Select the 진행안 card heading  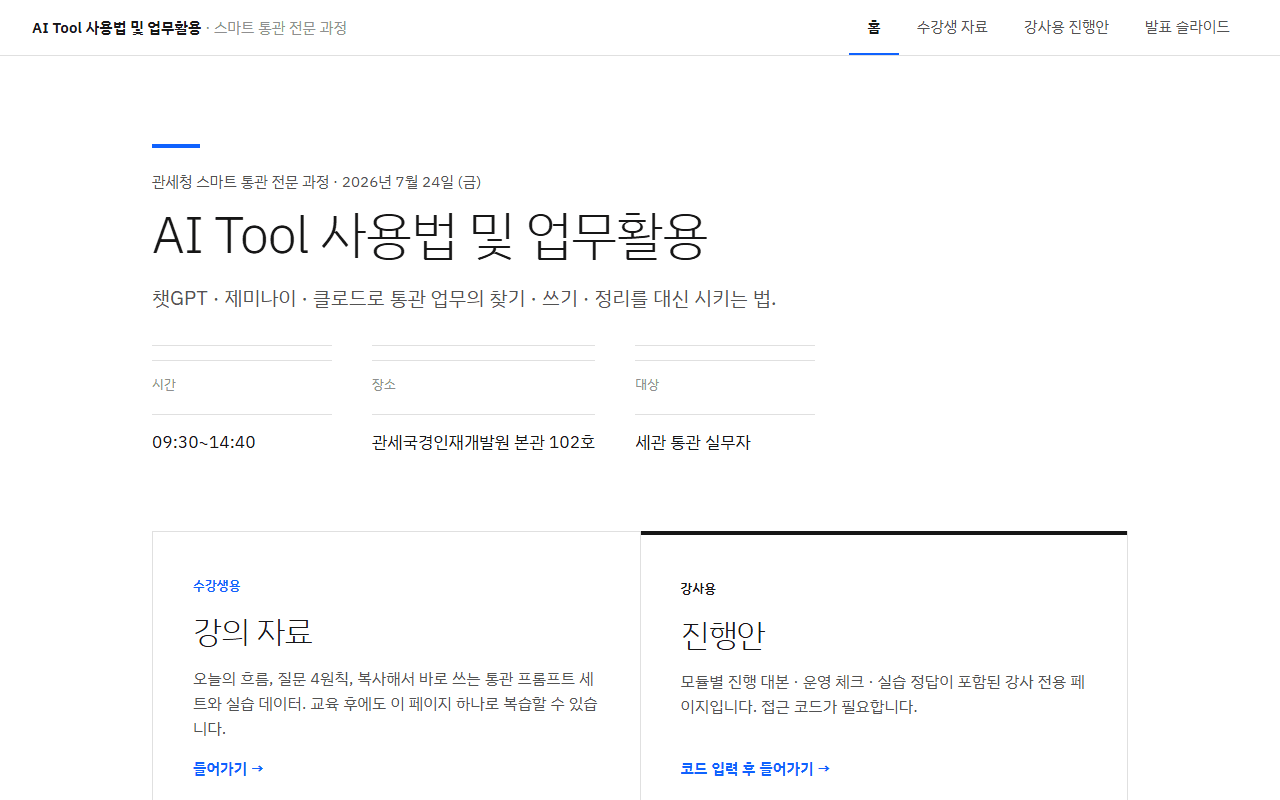[723, 635]
